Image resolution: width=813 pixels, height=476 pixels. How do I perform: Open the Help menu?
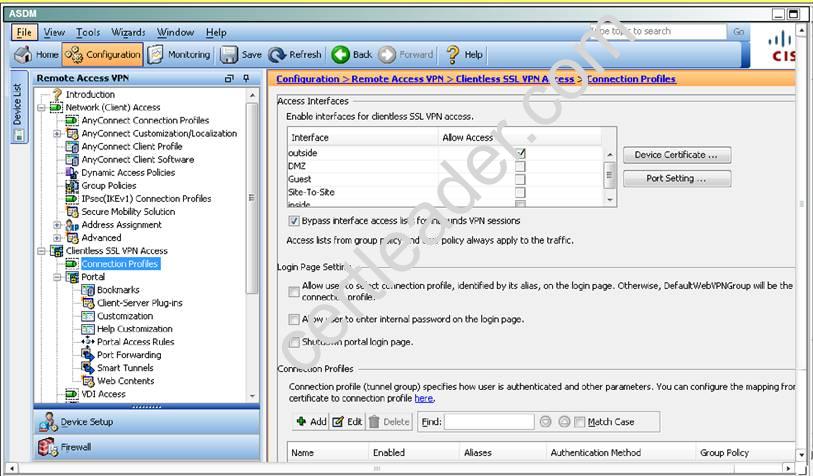[x=216, y=33]
